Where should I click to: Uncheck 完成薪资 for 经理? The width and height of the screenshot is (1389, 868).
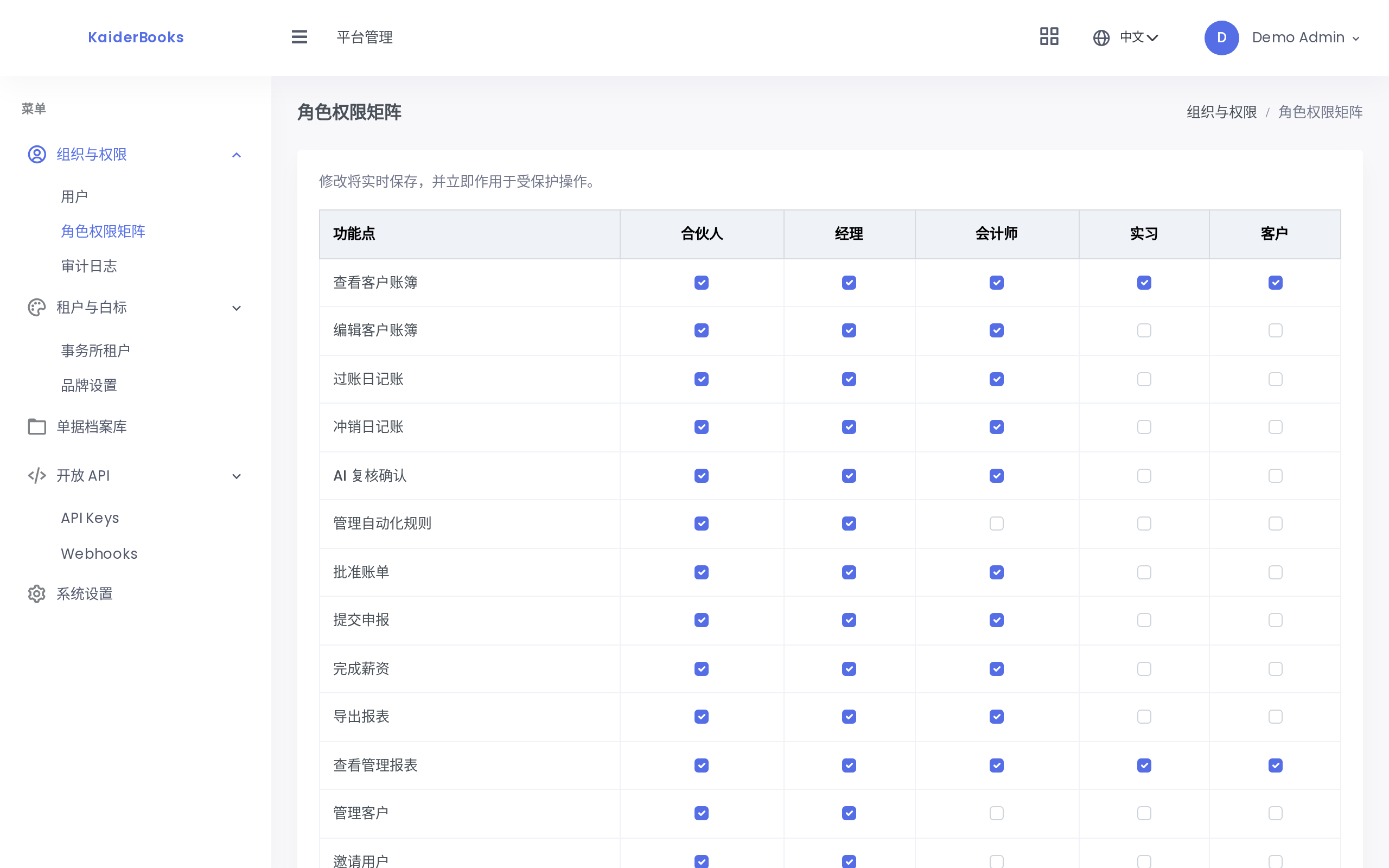click(849, 669)
